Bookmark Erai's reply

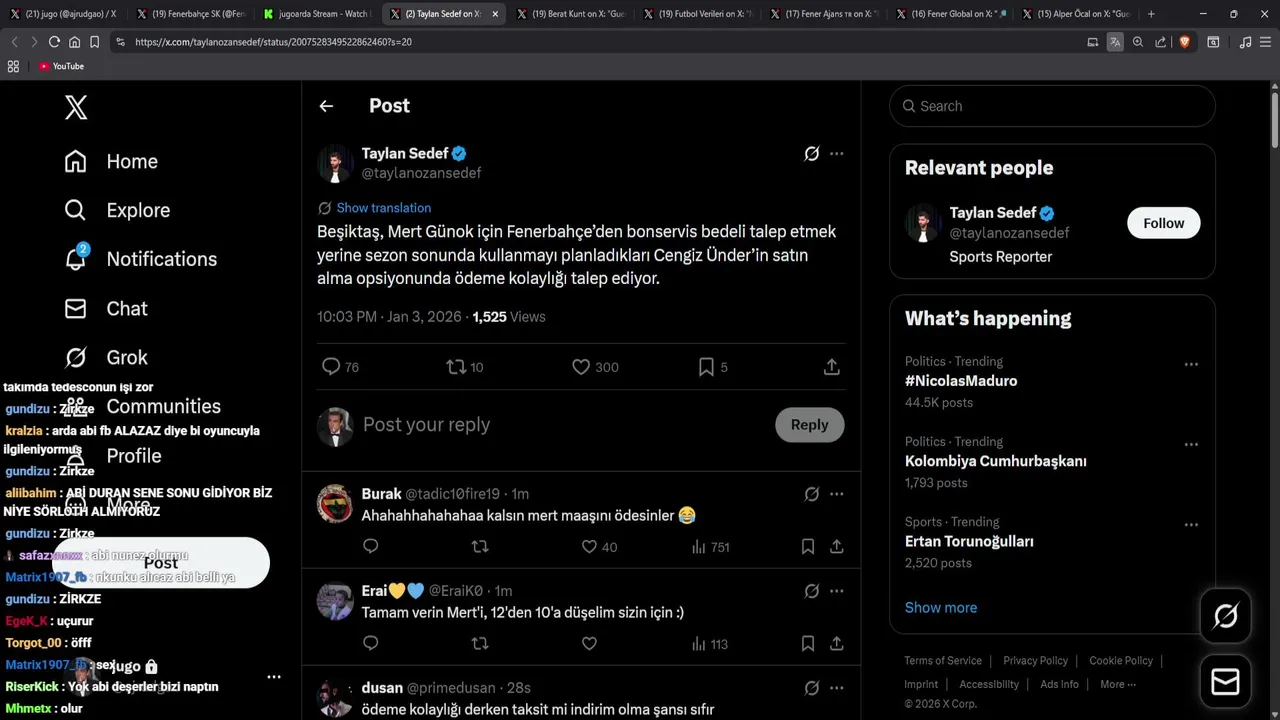[807, 644]
